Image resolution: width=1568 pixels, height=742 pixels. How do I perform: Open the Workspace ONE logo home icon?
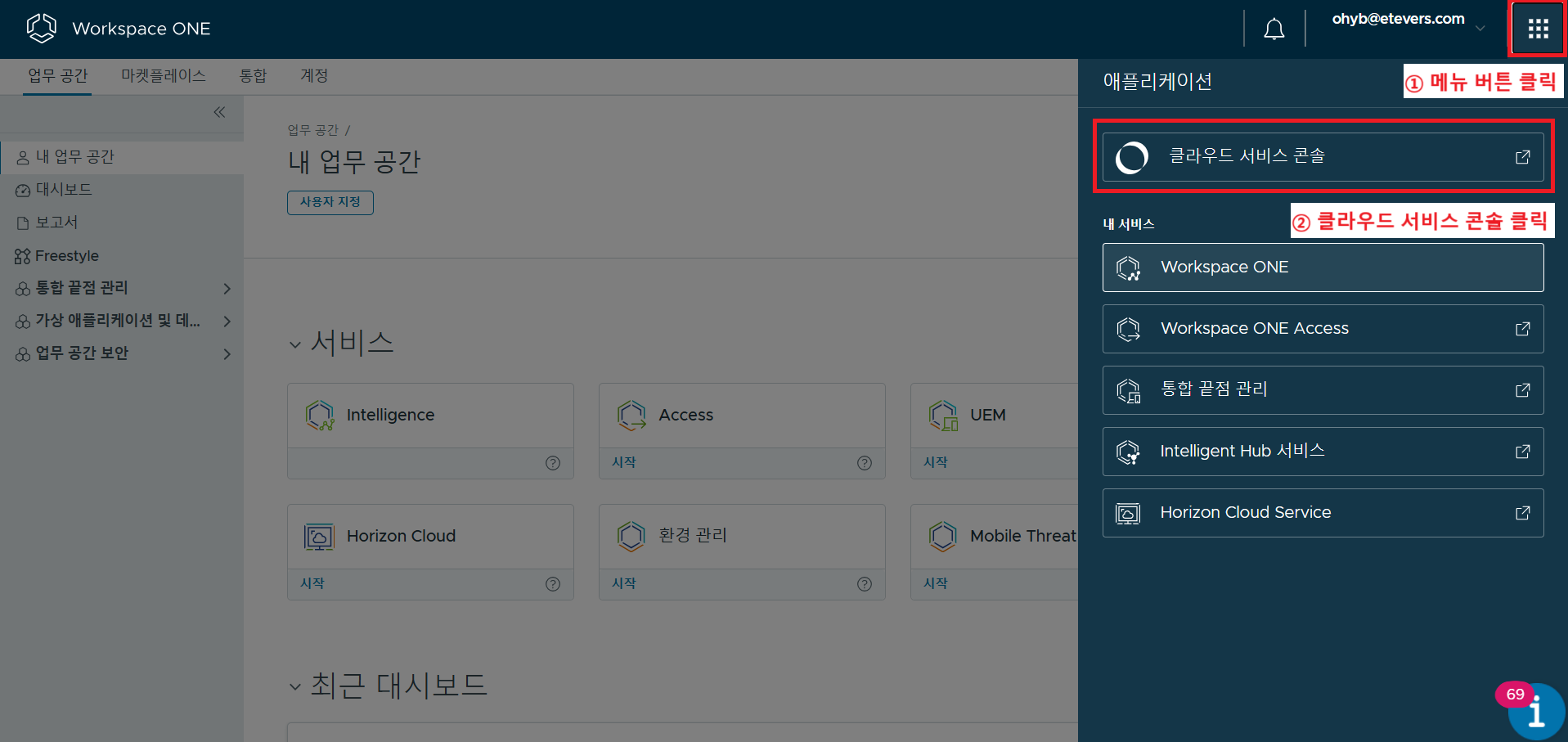pos(40,28)
